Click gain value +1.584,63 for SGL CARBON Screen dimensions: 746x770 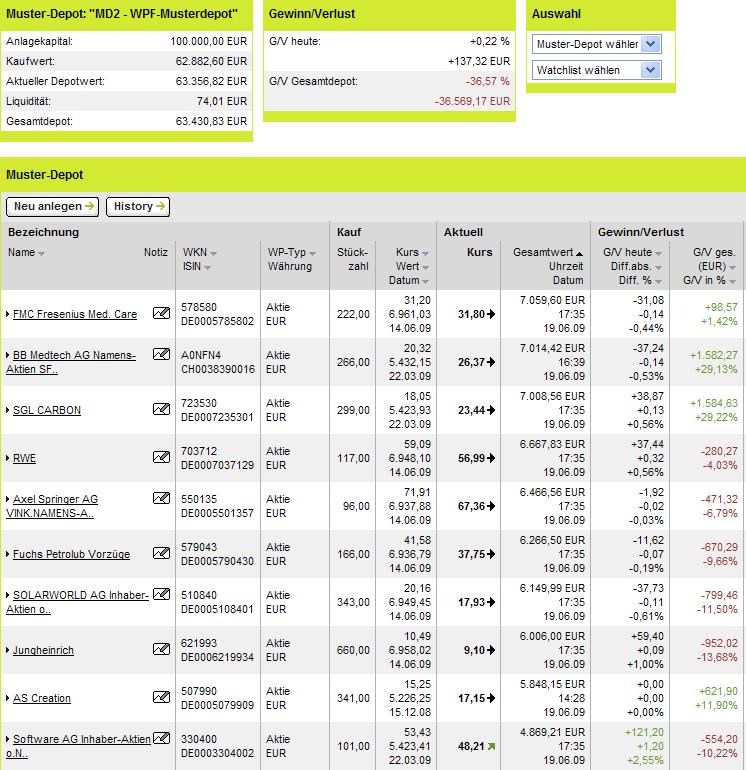tap(714, 403)
